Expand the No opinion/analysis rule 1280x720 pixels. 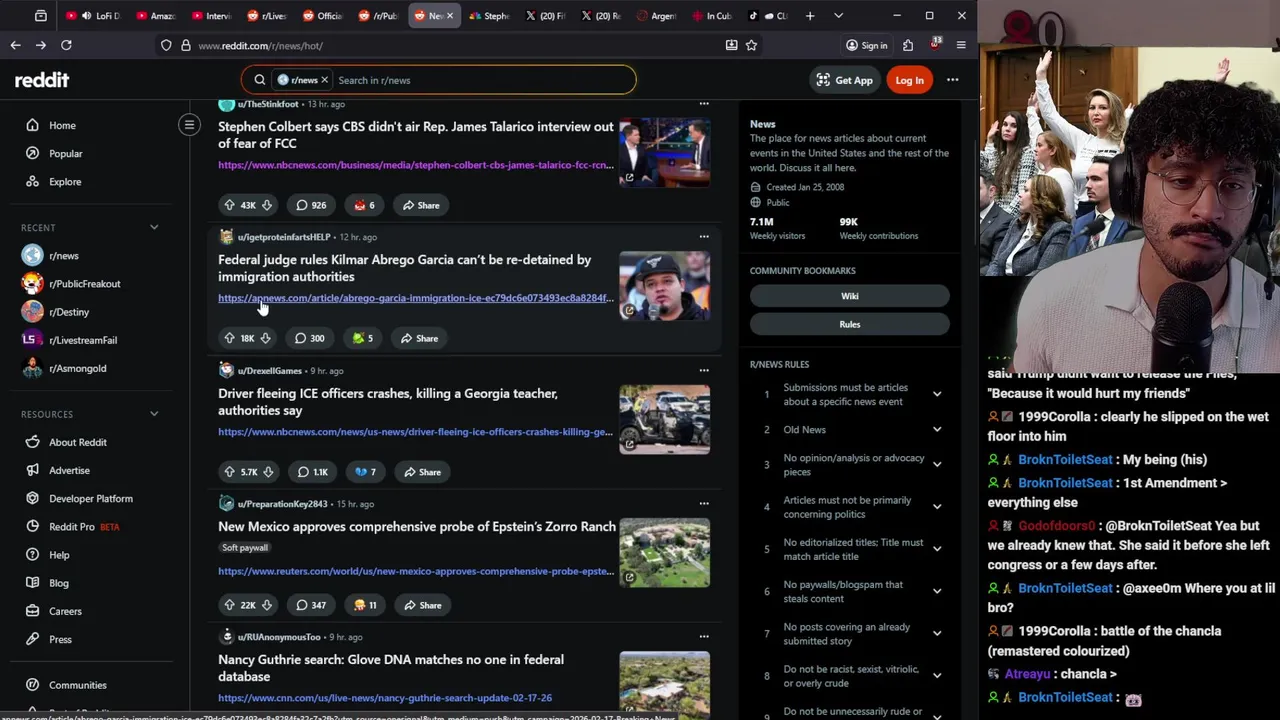(x=937, y=465)
